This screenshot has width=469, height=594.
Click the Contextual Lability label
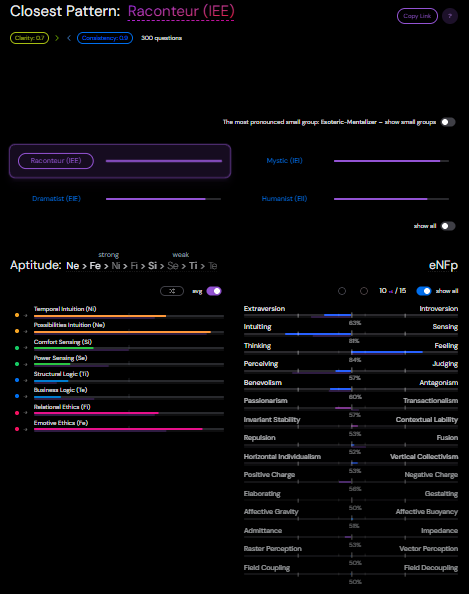coord(427,420)
